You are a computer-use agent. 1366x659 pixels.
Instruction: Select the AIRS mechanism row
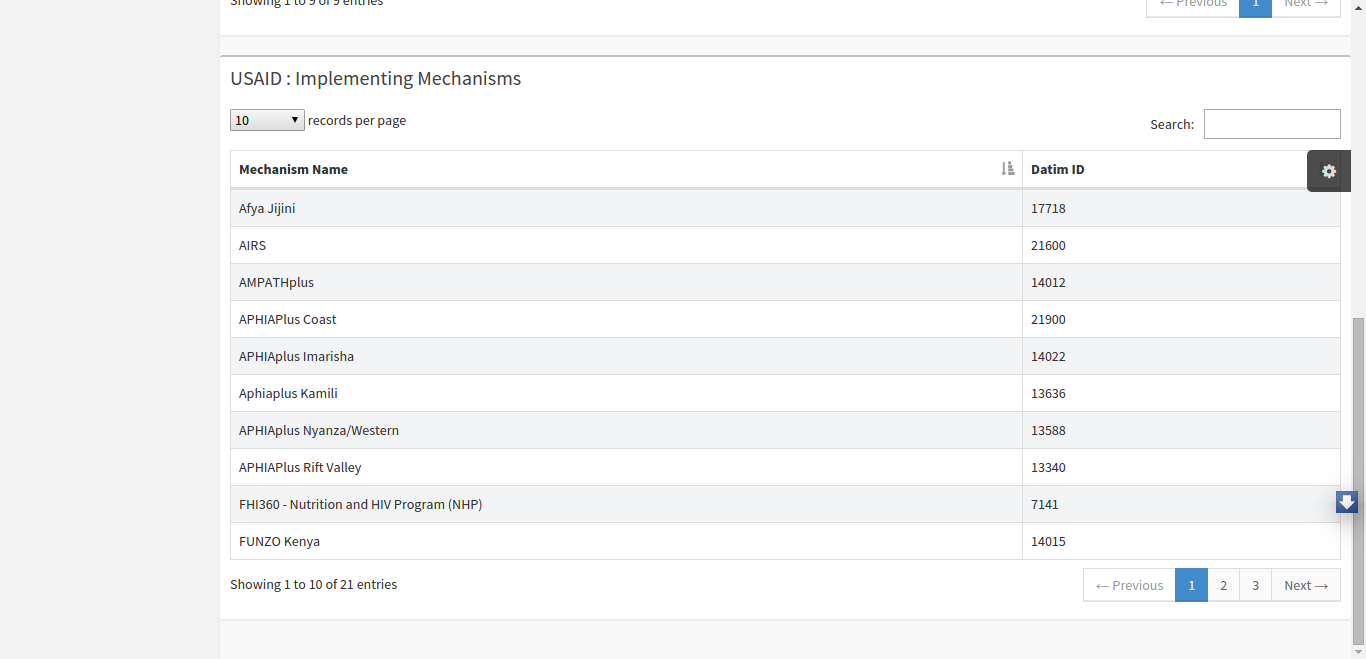785,245
